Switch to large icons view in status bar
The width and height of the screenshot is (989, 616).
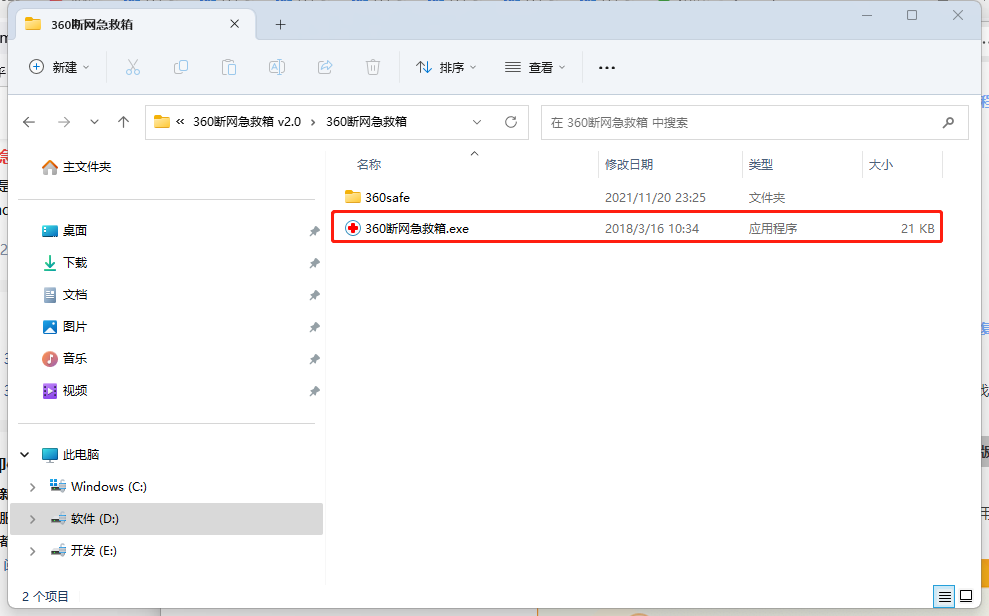click(966, 596)
